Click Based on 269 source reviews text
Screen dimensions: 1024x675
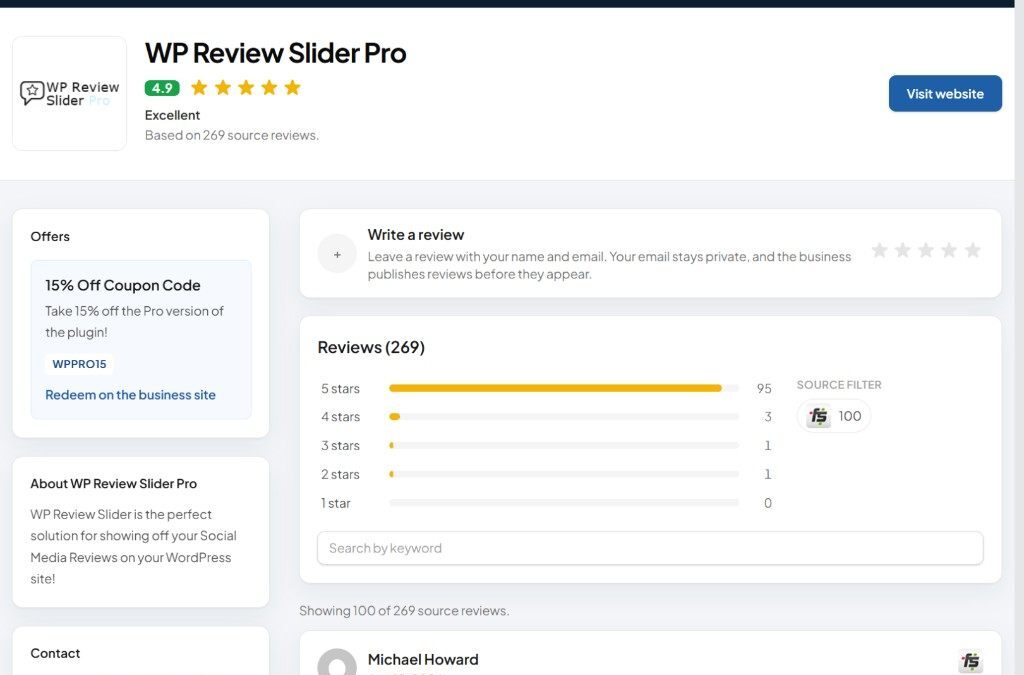pyautogui.click(x=232, y=135)
